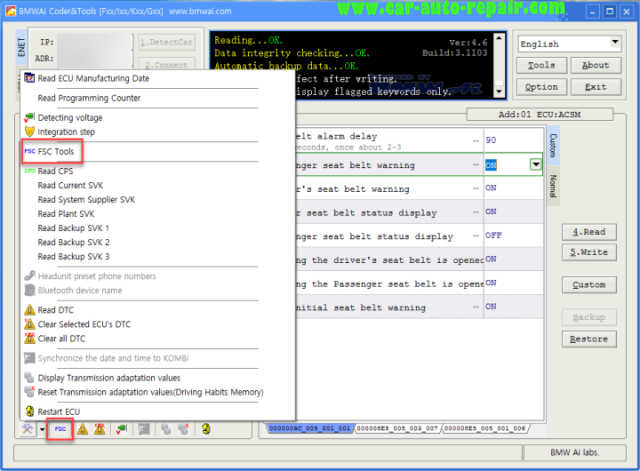Choose Read Backup SVK 2

pyautogui.click(x=73, y=242)
